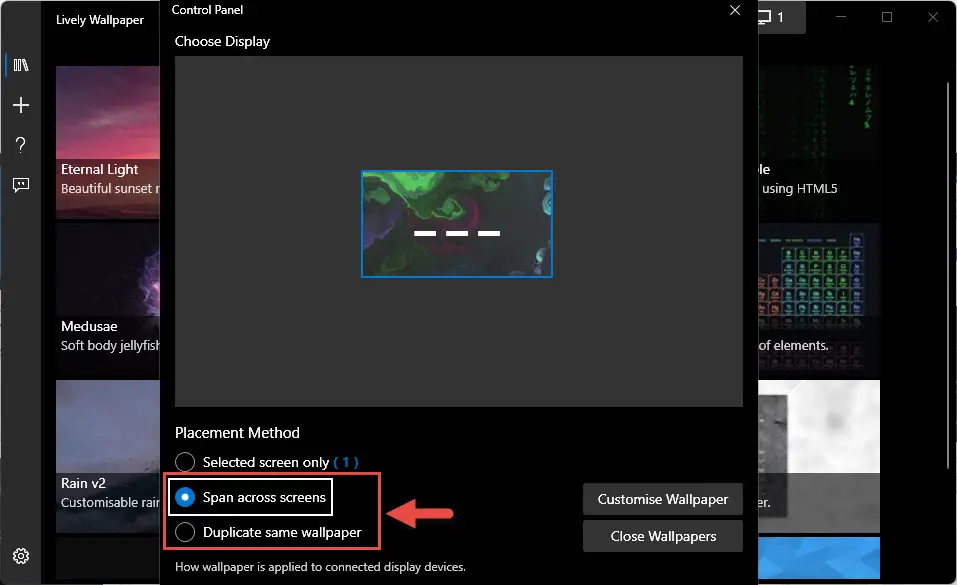The height and width of the screenshot is (585, 957).
Task: Open the Medusae wallpaper card
Action: pos(107,299)
